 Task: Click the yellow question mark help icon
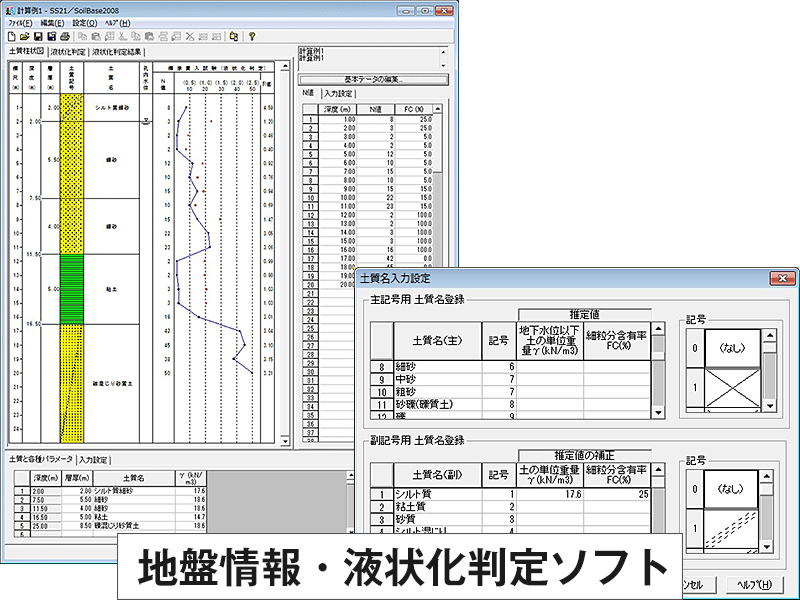(253, 36)
